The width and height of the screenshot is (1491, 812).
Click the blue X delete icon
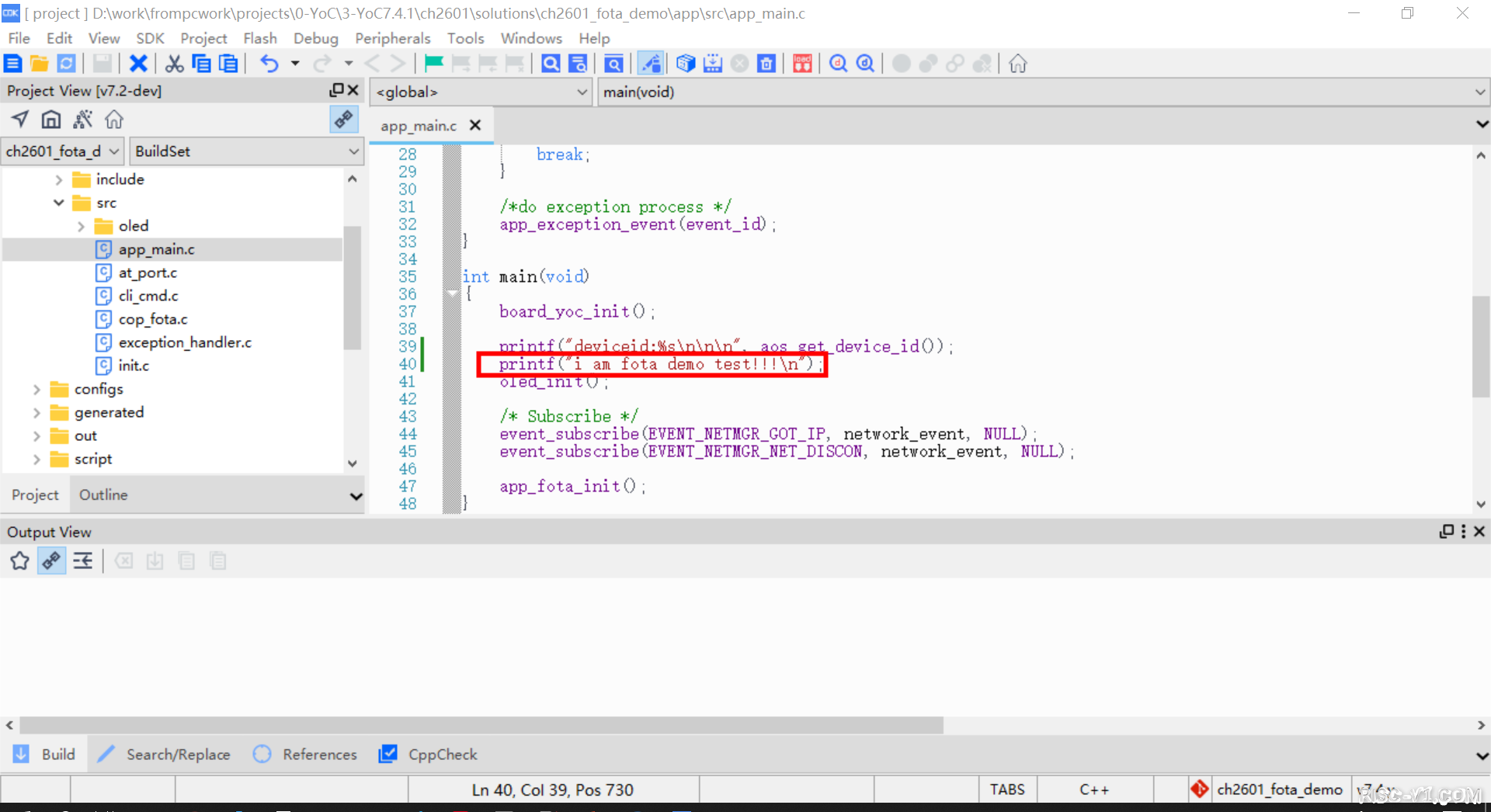point(138,64)
